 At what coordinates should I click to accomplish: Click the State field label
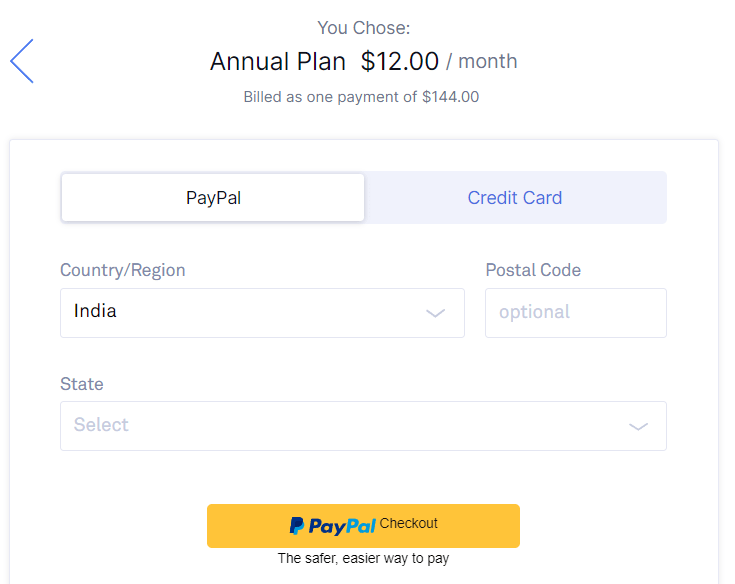point(82,384)
